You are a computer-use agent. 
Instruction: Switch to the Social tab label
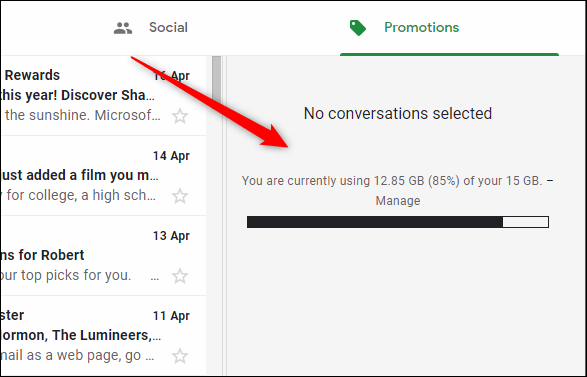(x=168, y=27)
